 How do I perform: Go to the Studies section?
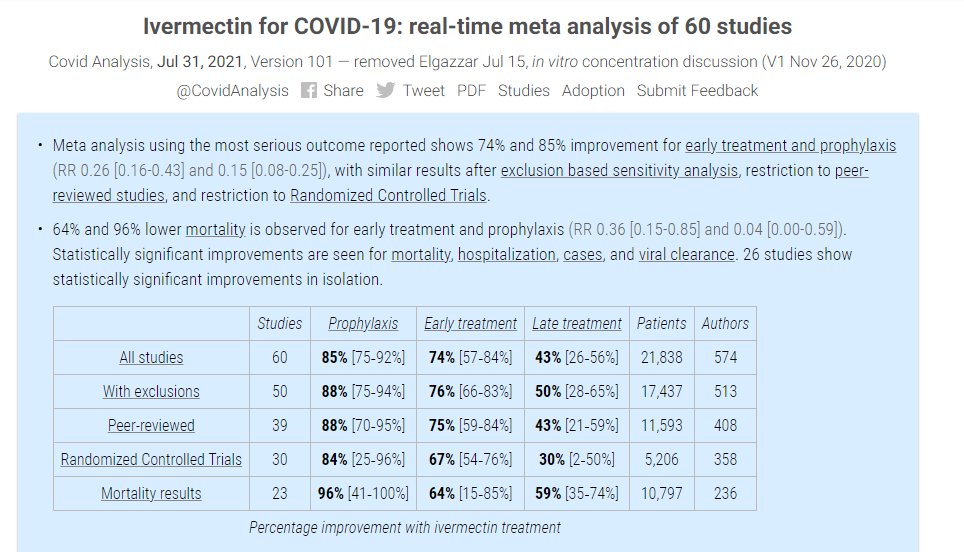(524, 90)
